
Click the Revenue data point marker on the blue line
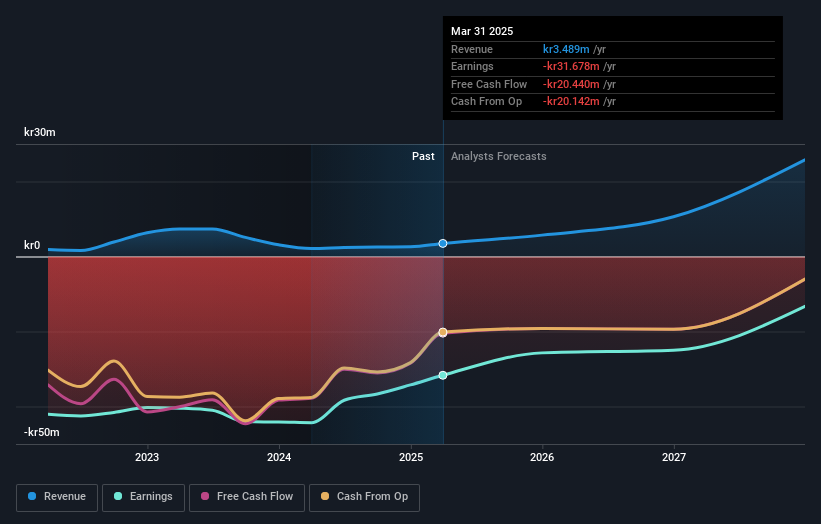pyautogui.click(x=443, y=243)
